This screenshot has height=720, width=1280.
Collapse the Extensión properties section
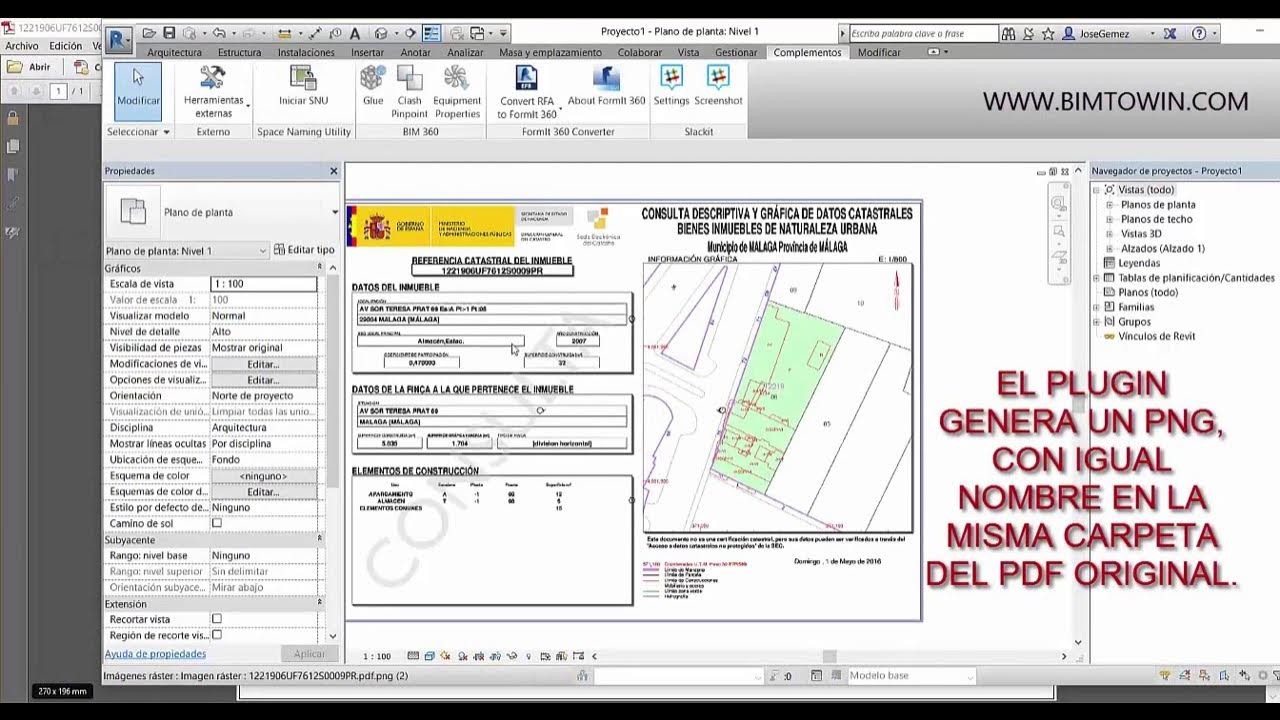coord(320,604)
